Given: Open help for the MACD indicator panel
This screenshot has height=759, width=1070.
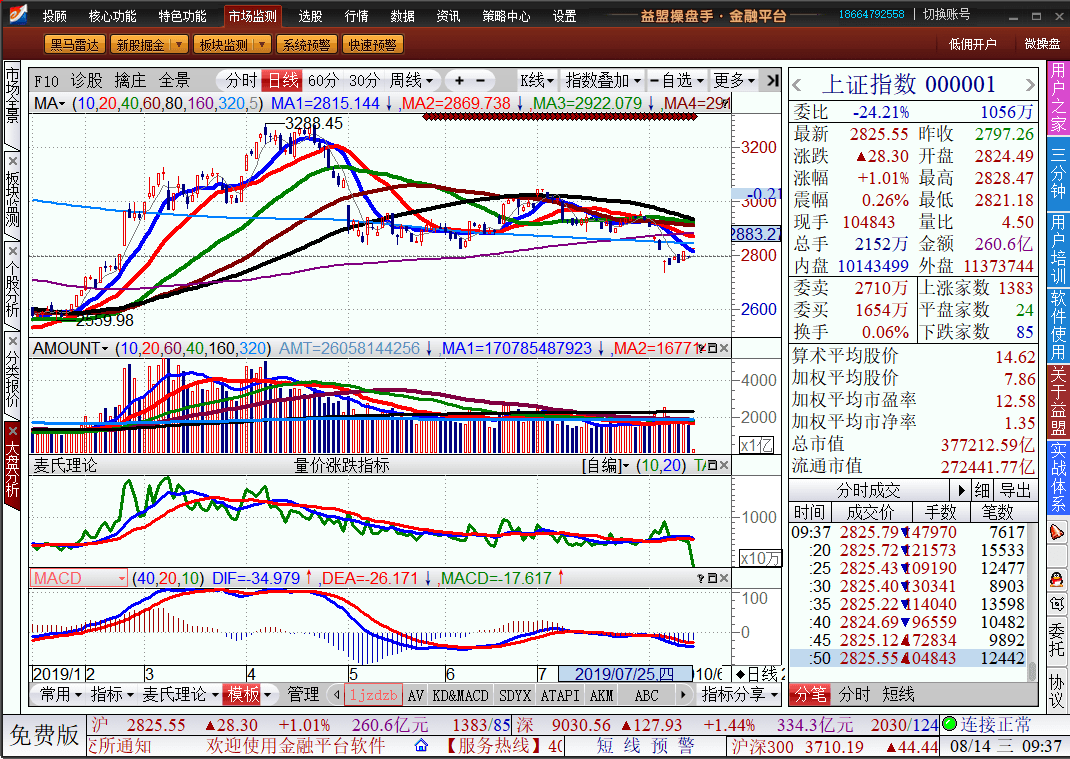Looking at the screenshot, I should (701, 578).
